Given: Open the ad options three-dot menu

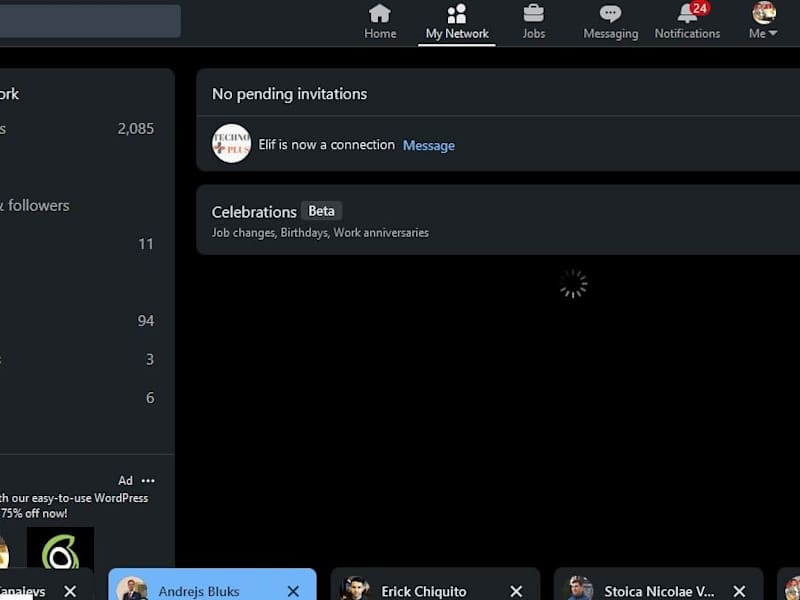Looking at the screenshot, I should click(x=148, y=481).
